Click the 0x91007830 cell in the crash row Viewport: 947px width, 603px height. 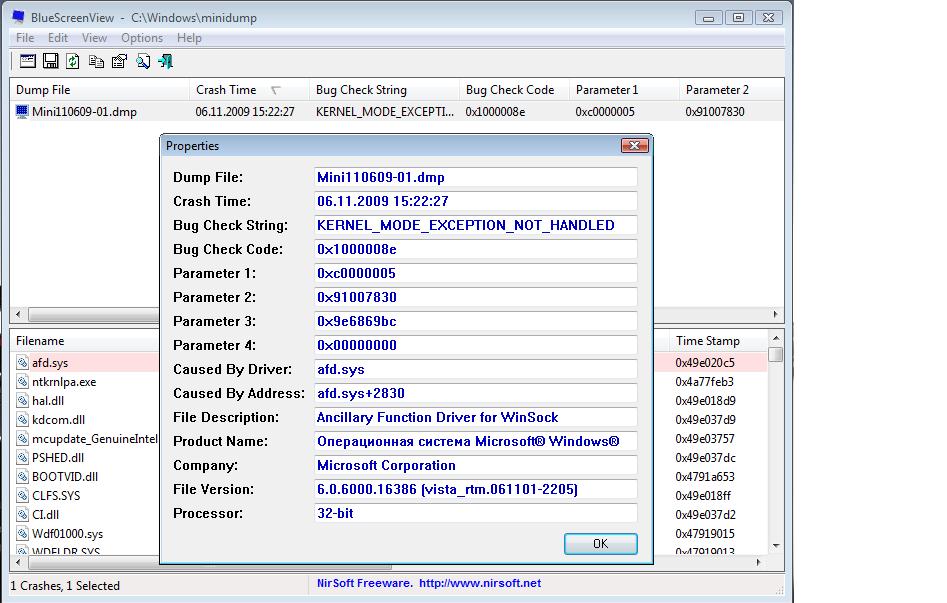click(715, 112)
